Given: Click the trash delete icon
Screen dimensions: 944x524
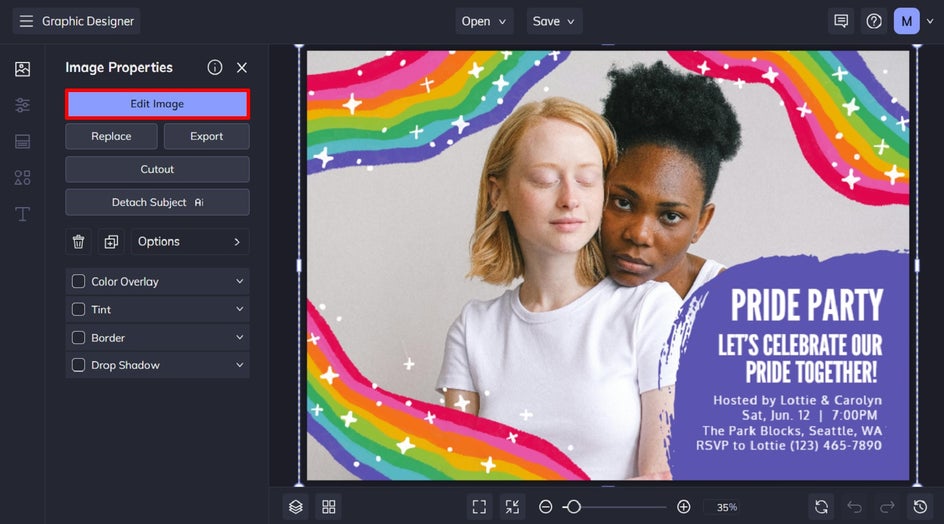Looking at the screenshot, I should tap(79, 242).
